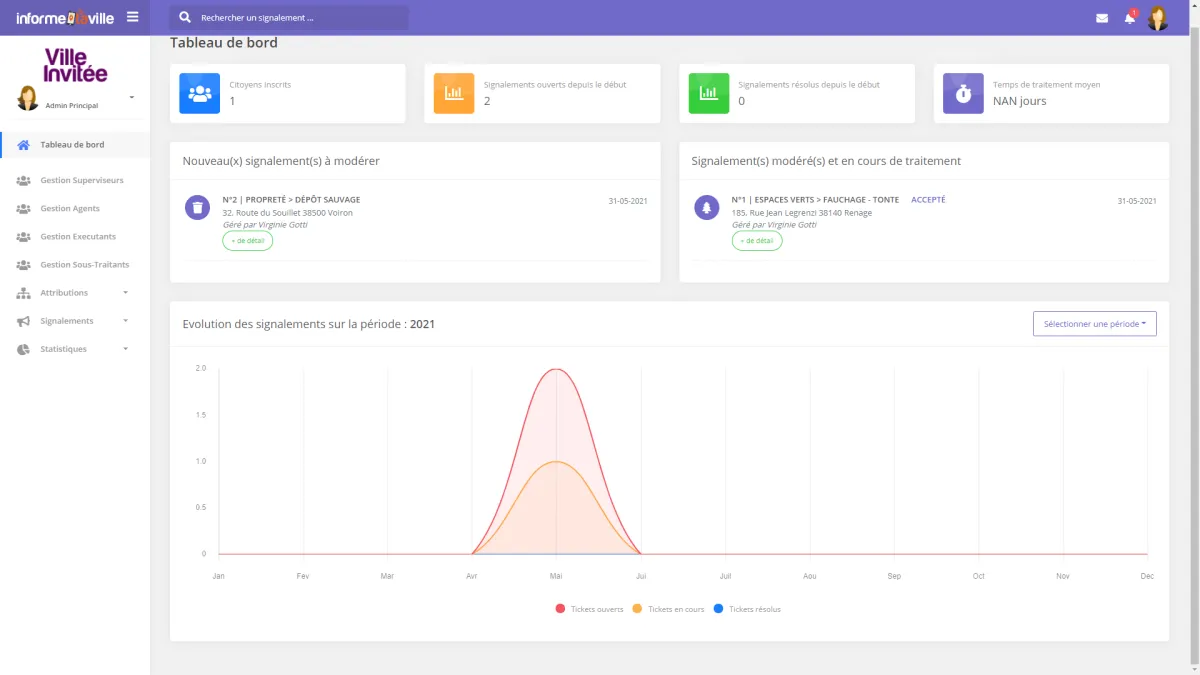Viewport: 1200px width, 675px height.
Task: Expand the Signalements submenu arrow
Action: [126, 321]
